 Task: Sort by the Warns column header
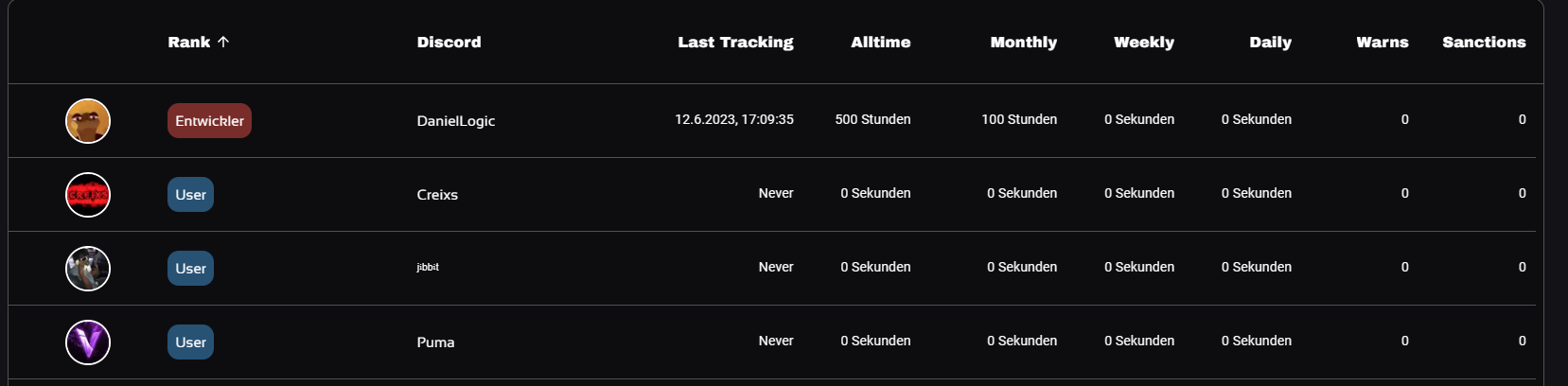[x=1382, y=43]
